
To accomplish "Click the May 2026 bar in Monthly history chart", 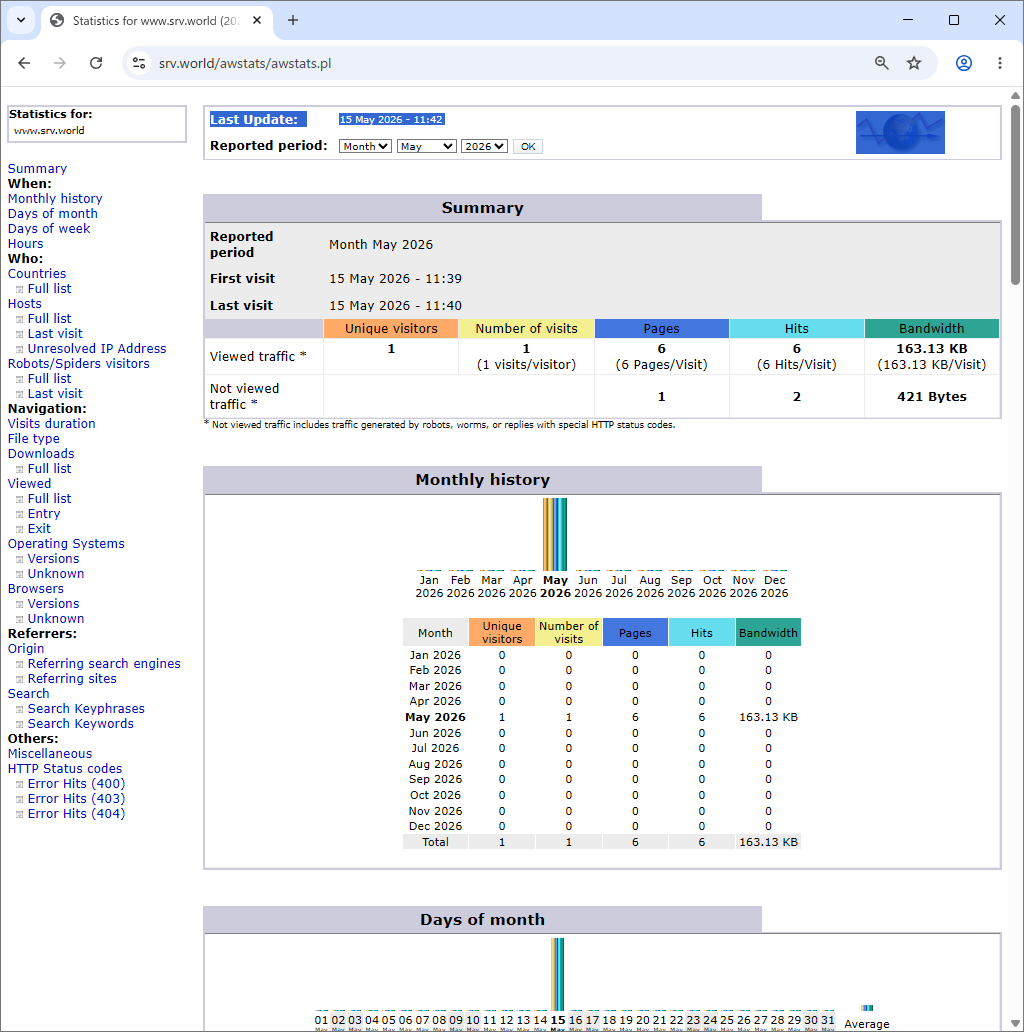I will click(555, 534).
